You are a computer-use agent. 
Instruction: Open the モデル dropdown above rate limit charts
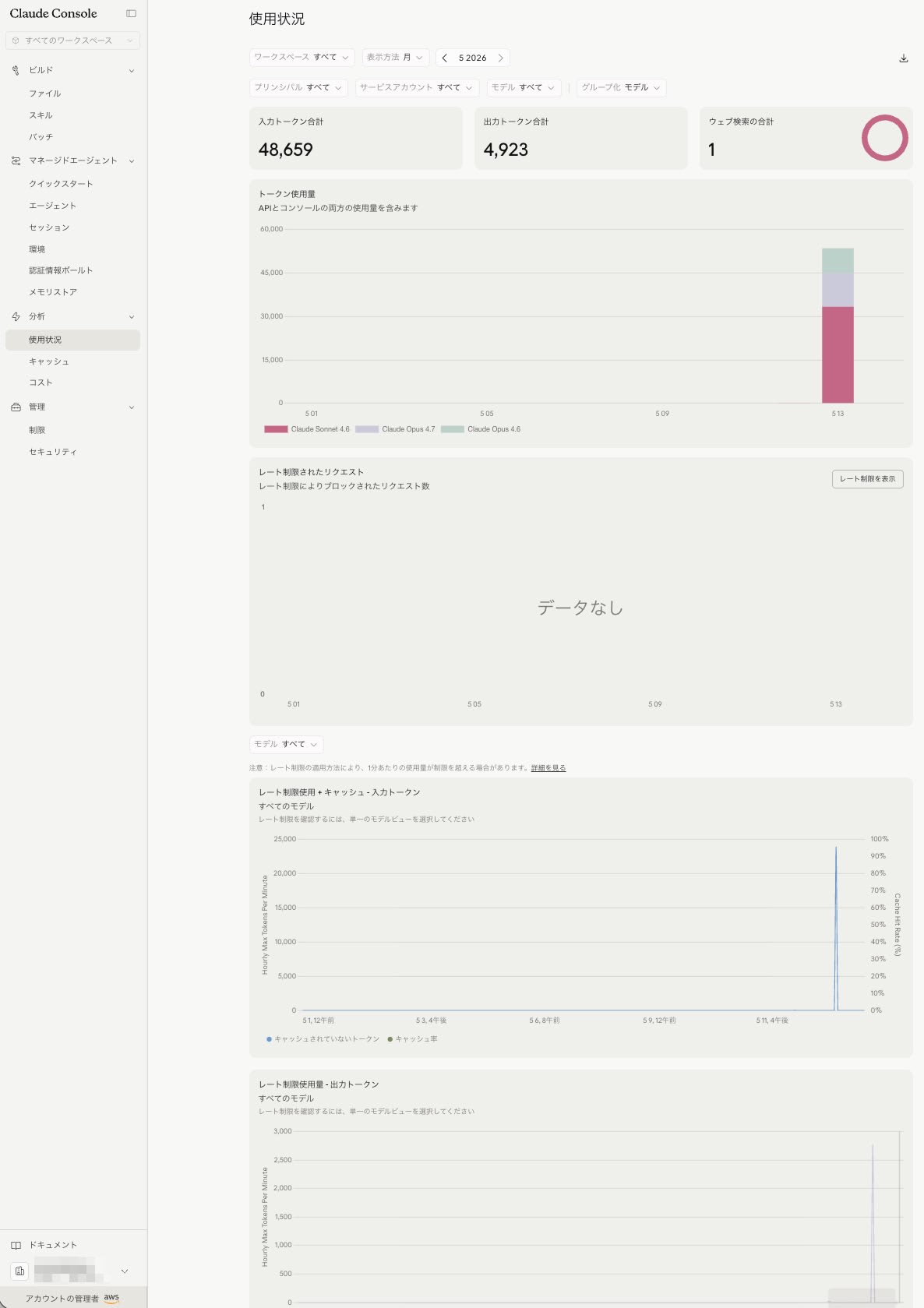(286, 744)
